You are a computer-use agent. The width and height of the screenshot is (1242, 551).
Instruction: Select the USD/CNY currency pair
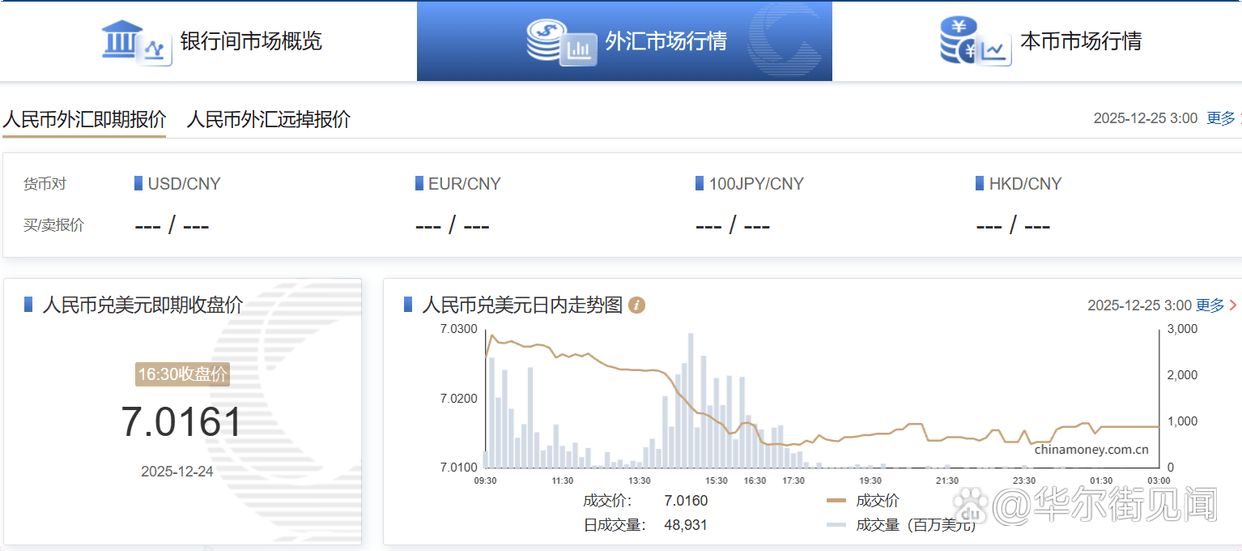tap(184, 184)
